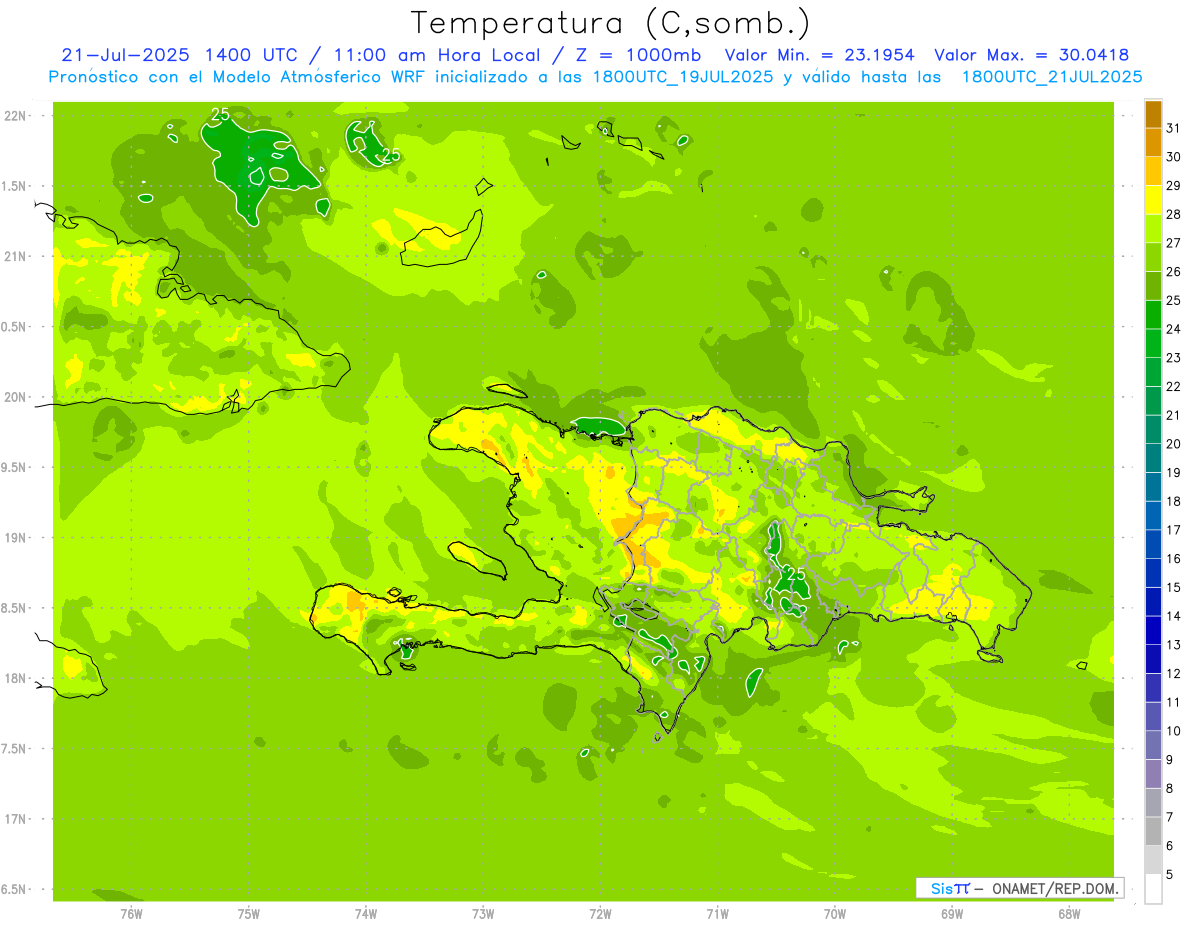This screenshot has width=1200, height=927.
Task: Click the "70W" longitude axis label
Action: click(x=835, y=914)
